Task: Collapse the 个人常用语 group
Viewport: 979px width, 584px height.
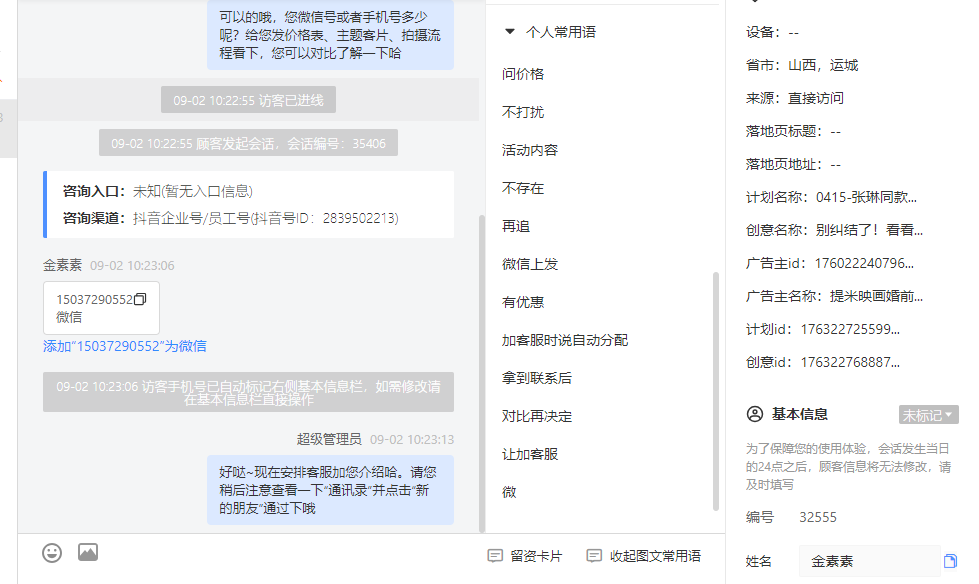Action: [509, 31]
